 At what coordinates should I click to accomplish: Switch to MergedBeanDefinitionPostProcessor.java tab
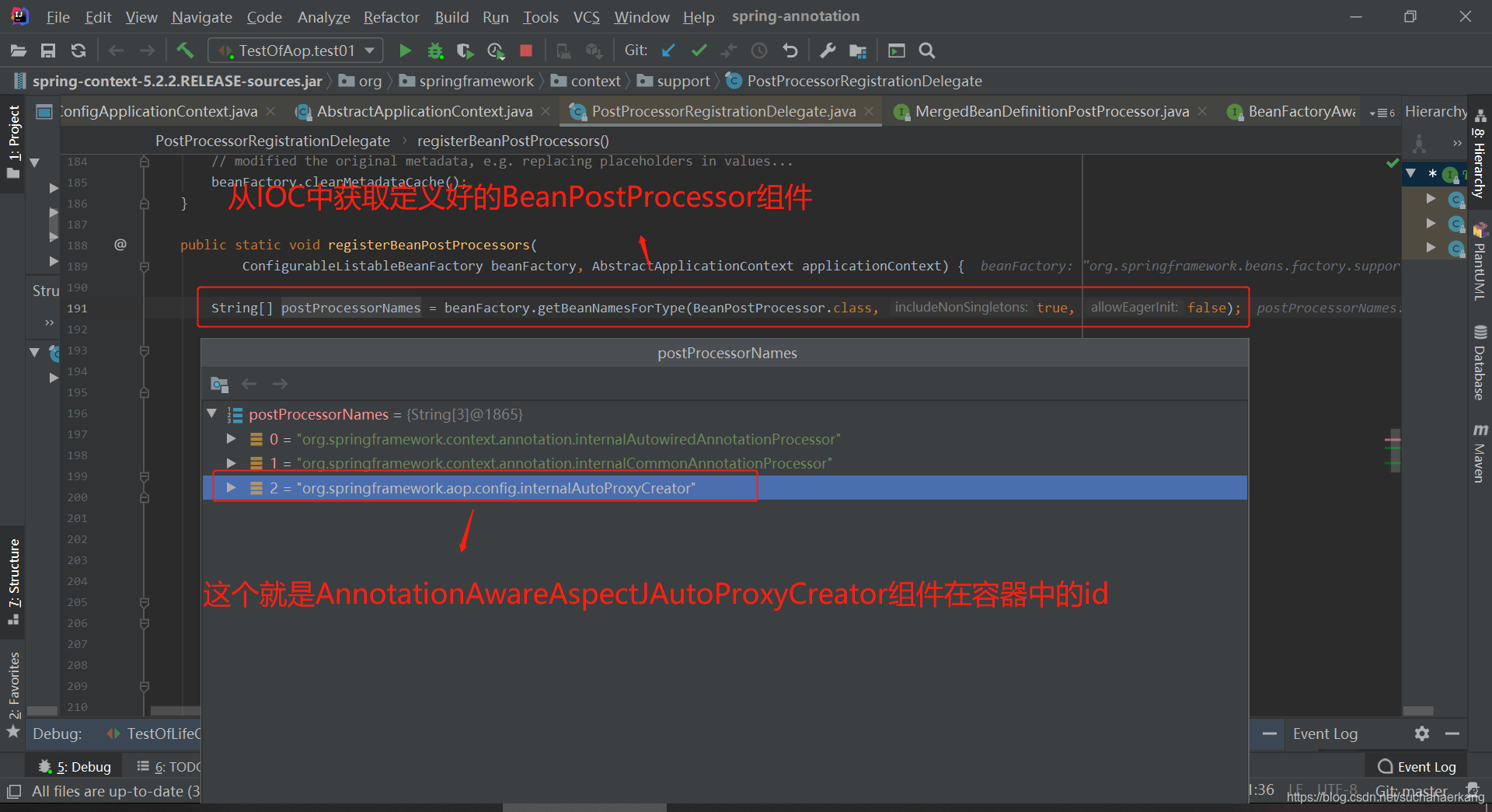pos(1051,112)
